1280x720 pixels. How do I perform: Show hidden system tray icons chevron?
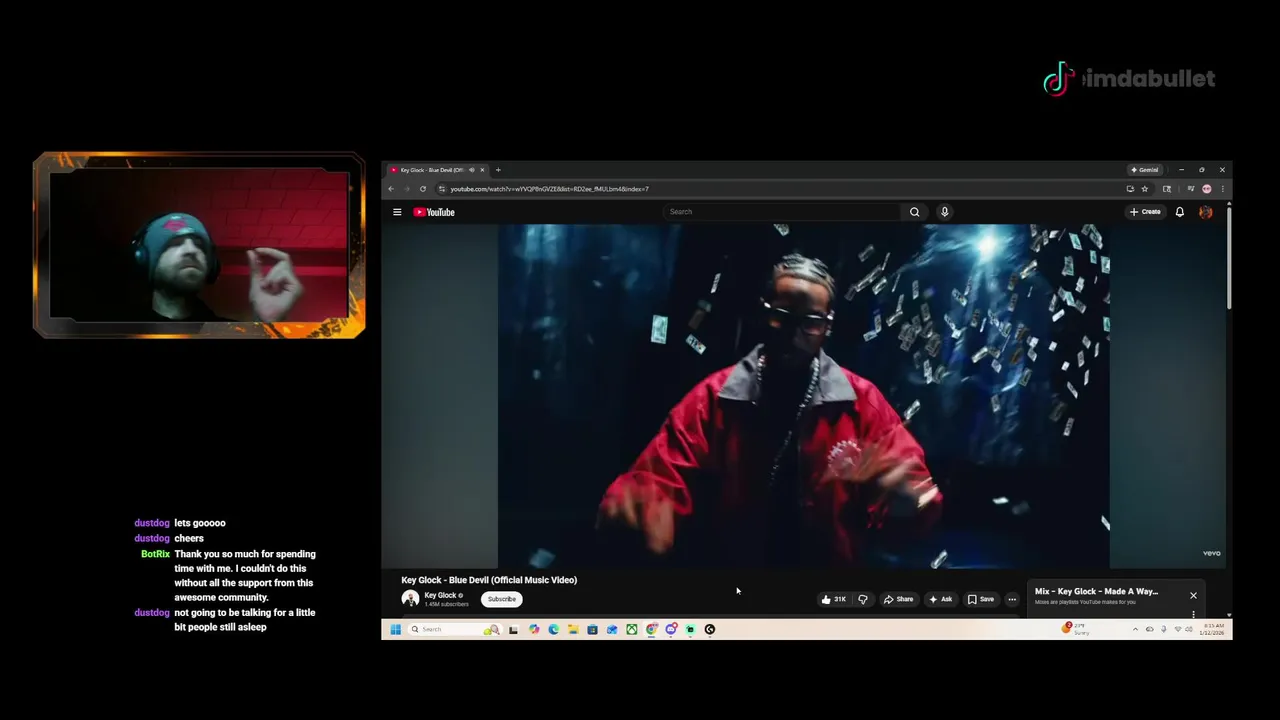(1135, 629)
